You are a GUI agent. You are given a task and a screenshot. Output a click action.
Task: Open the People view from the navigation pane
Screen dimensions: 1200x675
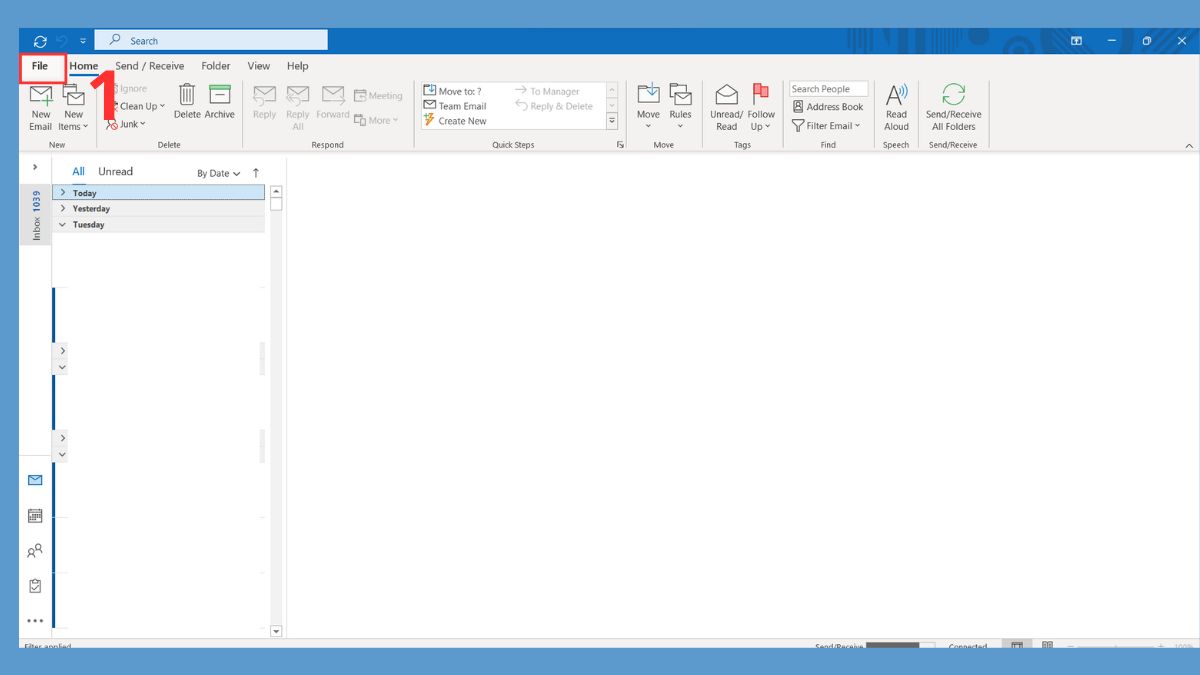[x=36, y=550]
